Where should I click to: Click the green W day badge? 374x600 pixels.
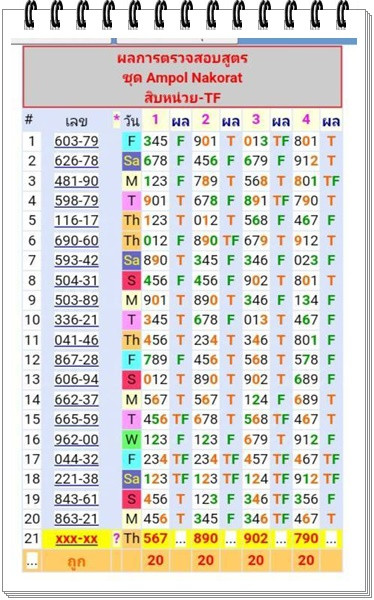[131, 439]
